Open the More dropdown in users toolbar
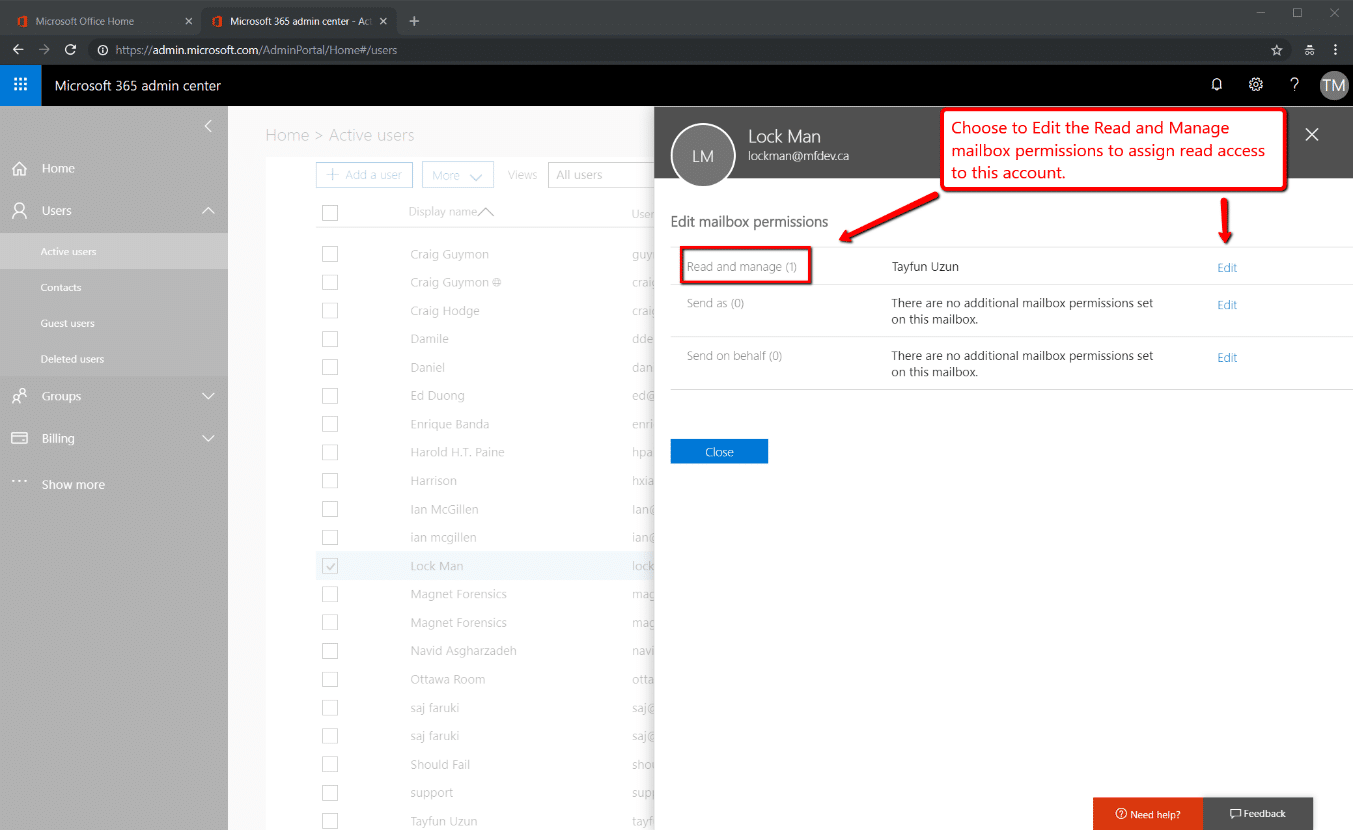Image resolution: width=1353 pixels, height=830 pixels. pyautogui.click(x=457, y=175)
